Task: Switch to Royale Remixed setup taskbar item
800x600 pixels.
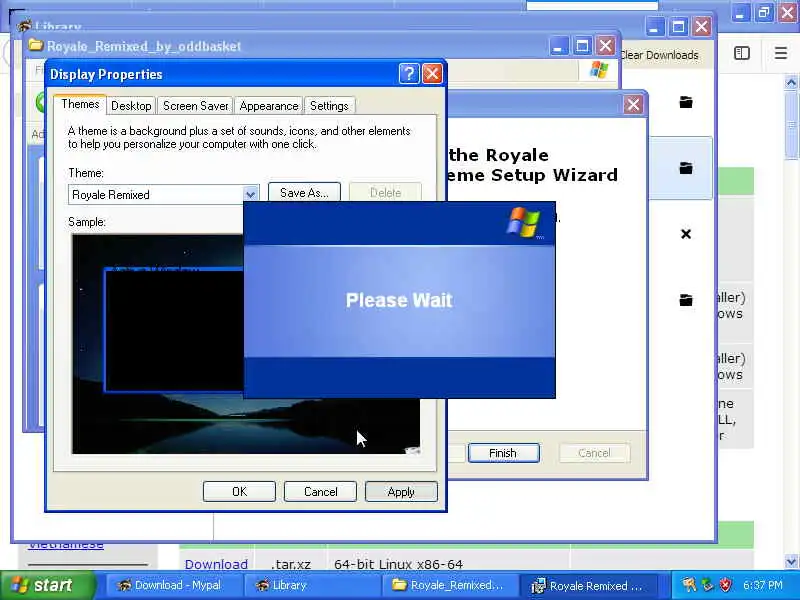Action: pos(588,585)
